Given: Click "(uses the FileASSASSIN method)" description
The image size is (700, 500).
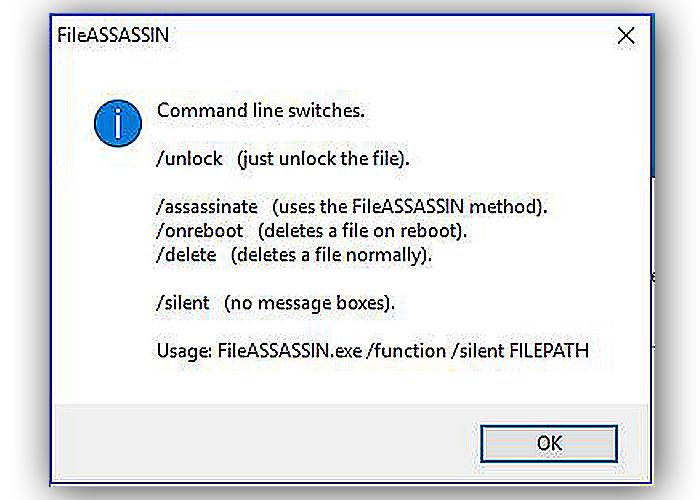Looking at the screenshot, I should [x=409, y=207].
